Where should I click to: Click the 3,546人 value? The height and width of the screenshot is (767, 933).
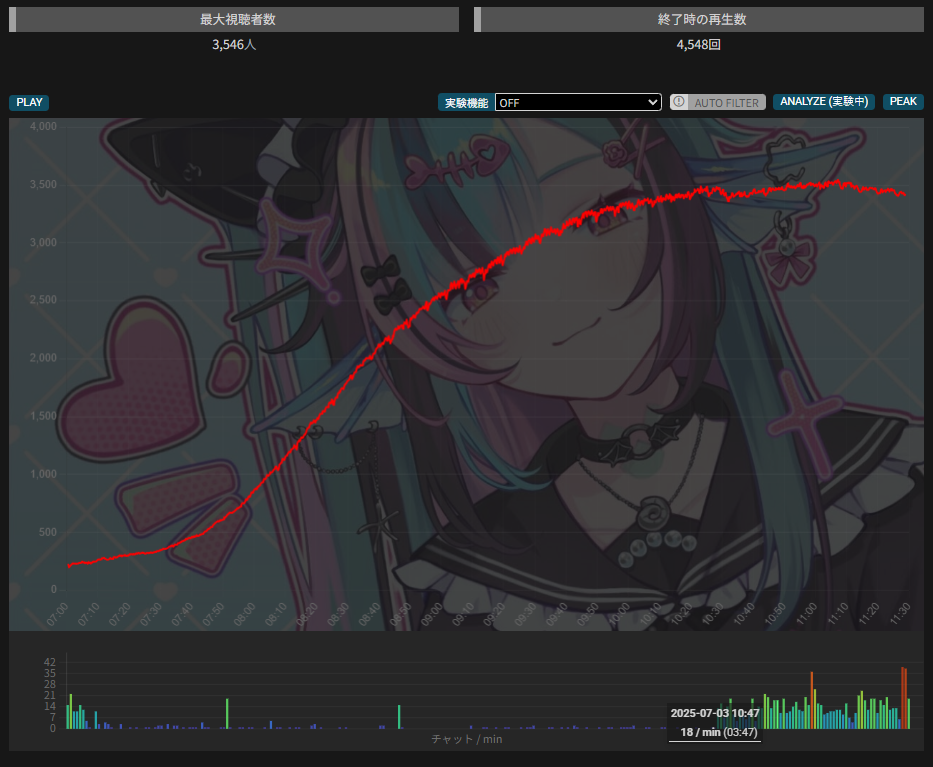pyautogui.click(x=234, y=45)
